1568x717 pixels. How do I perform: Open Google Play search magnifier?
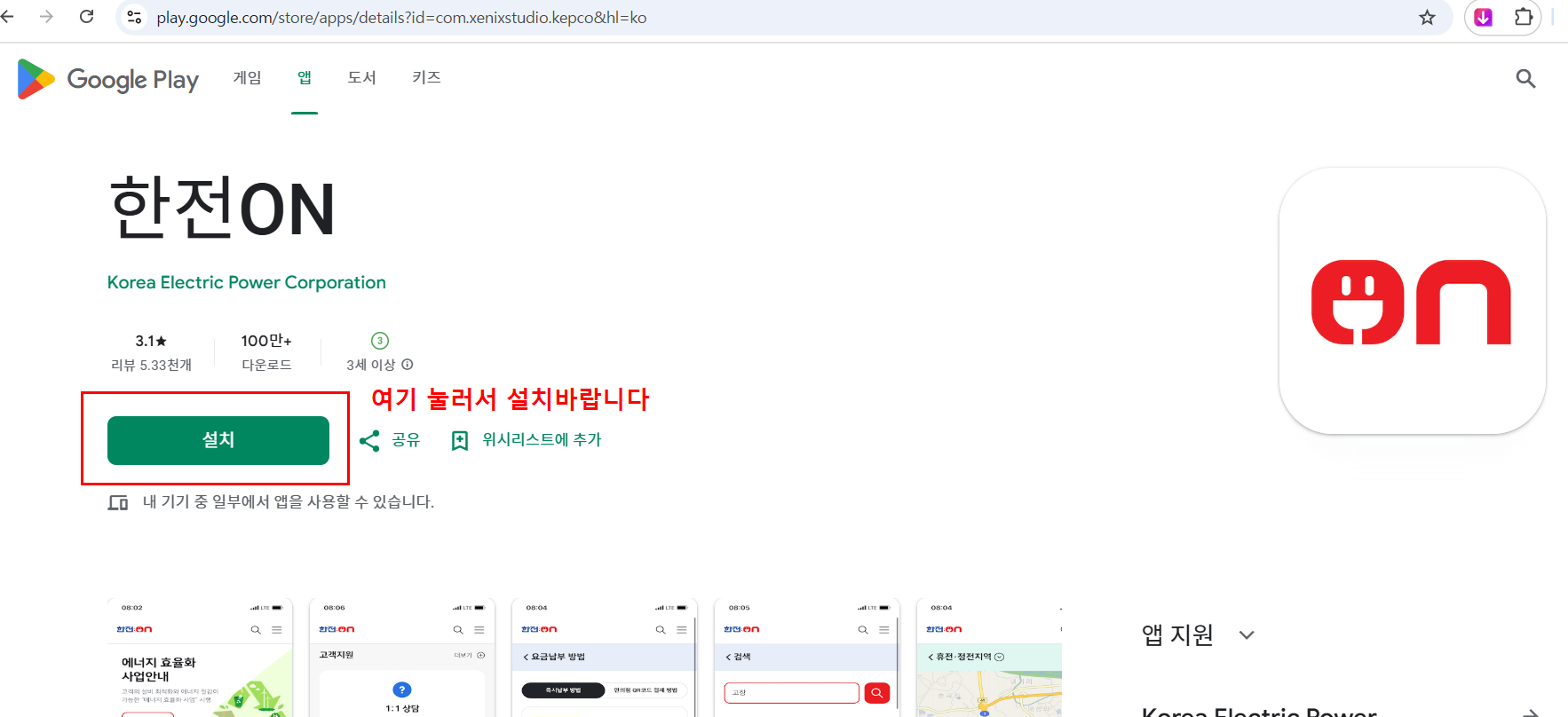coord(1525,79)
